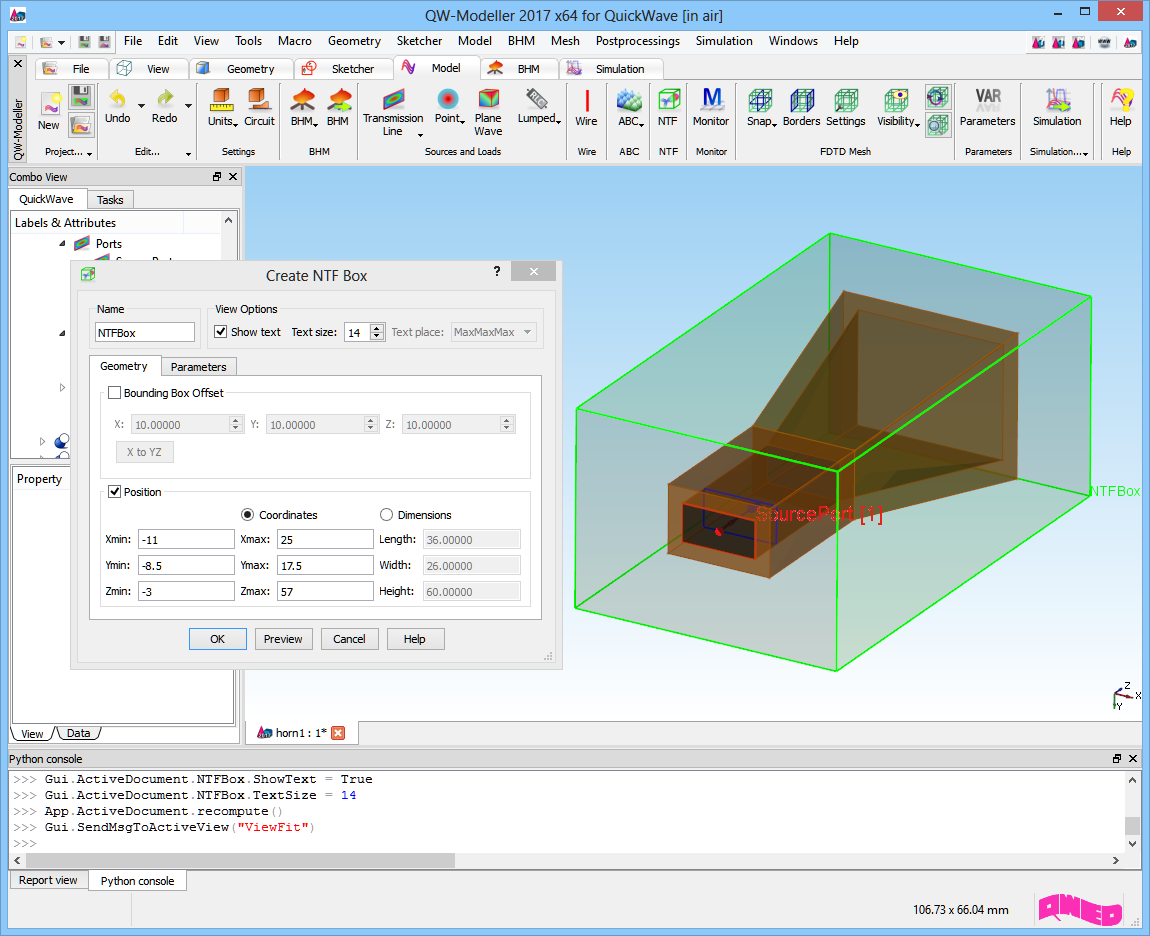
Task: Toggle the Show text checkbox
Action: [221, 332]
